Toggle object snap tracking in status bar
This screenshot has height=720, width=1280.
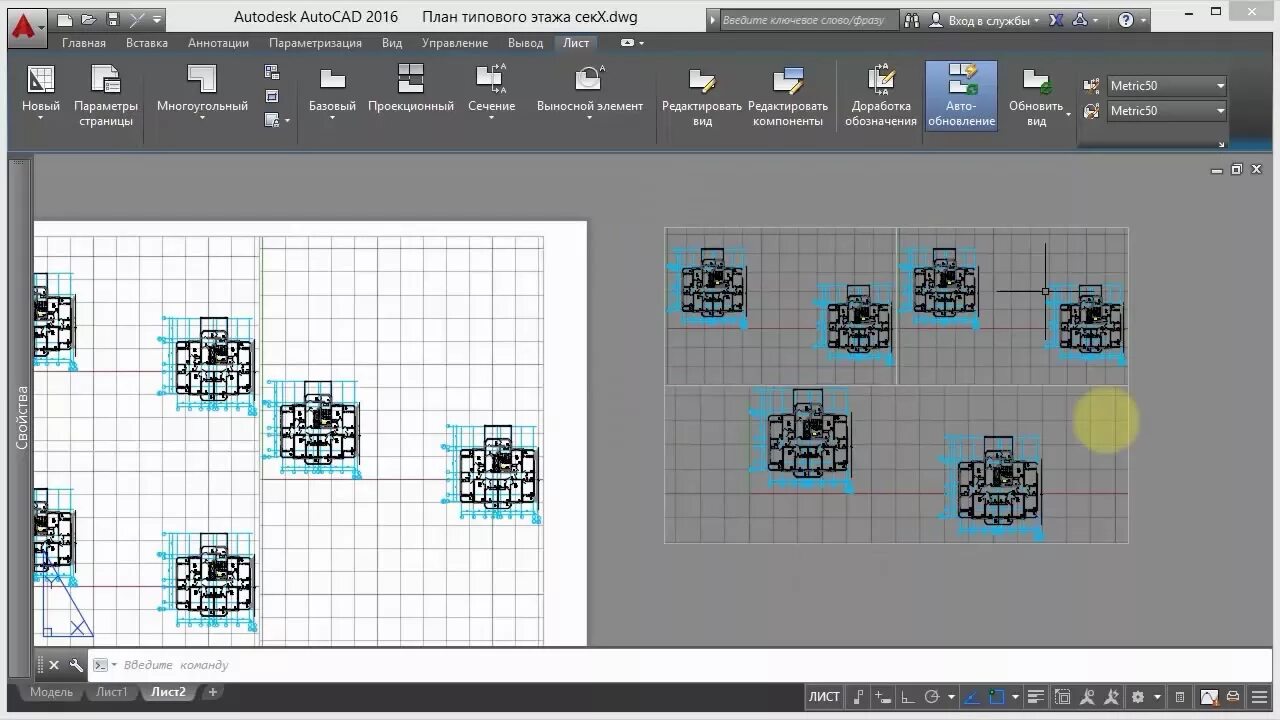click(970, 697)
